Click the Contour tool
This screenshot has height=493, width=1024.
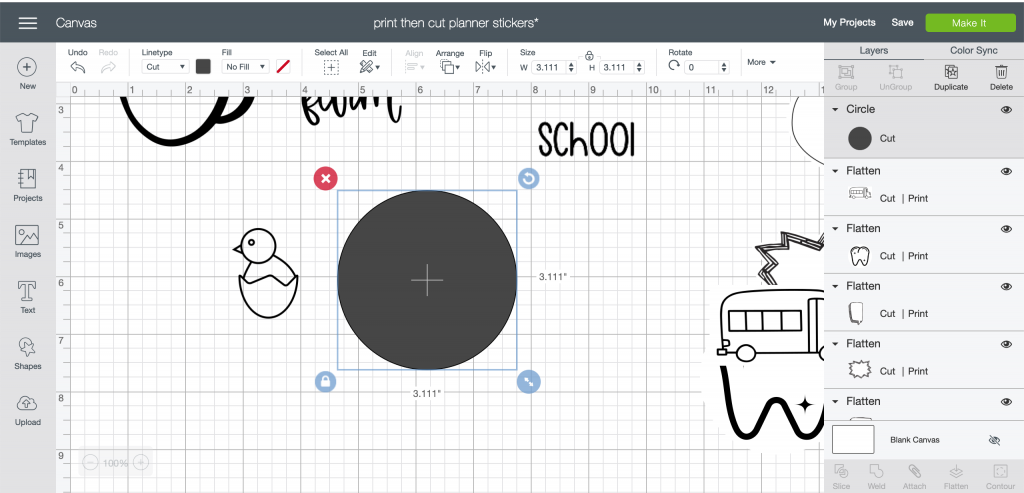[x=1000, y=476]
